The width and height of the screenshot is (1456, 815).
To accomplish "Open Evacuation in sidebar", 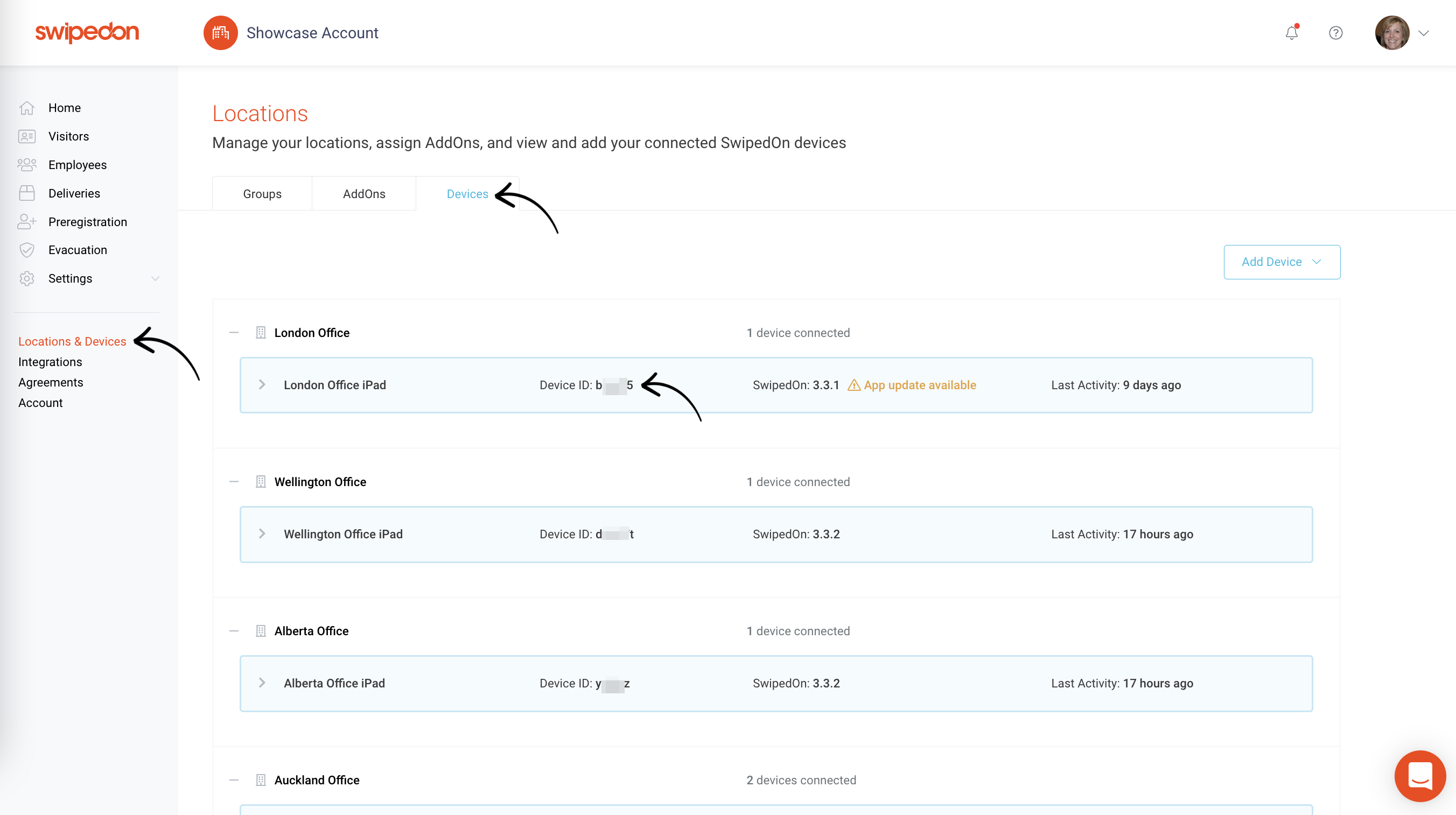I will coord(78,250).
